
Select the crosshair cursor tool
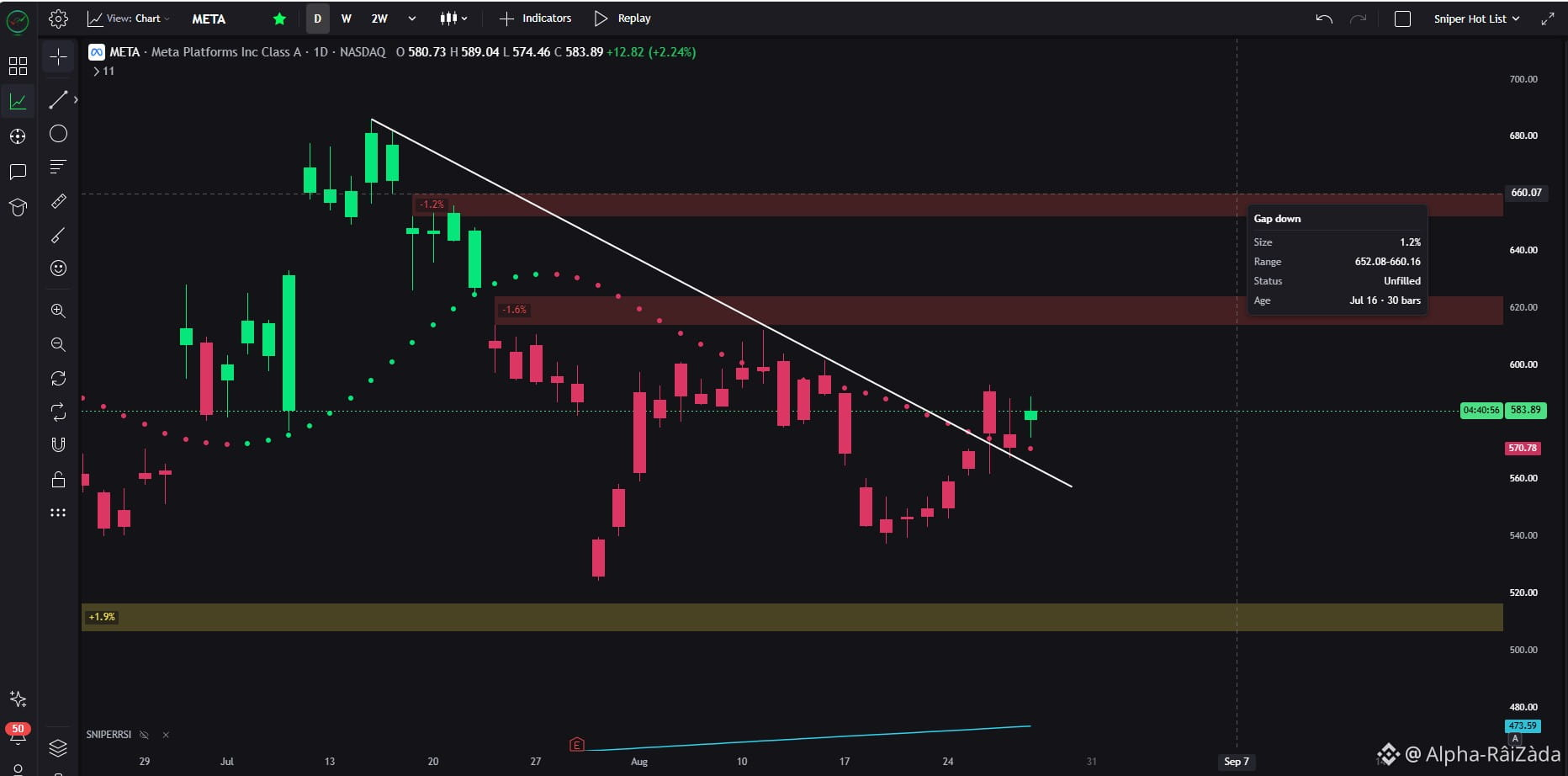point(58,57)
